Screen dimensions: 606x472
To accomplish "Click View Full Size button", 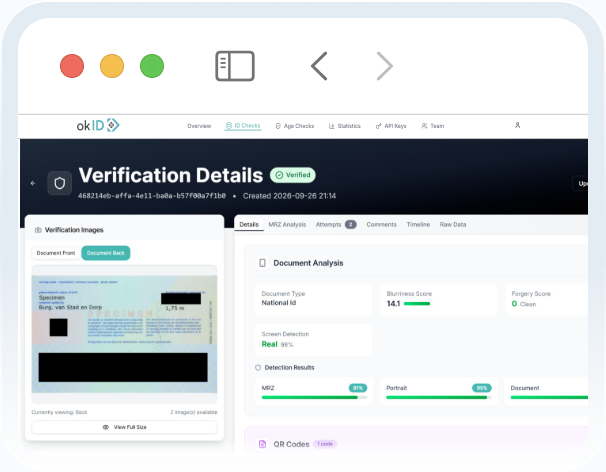I will click(124, 427).
